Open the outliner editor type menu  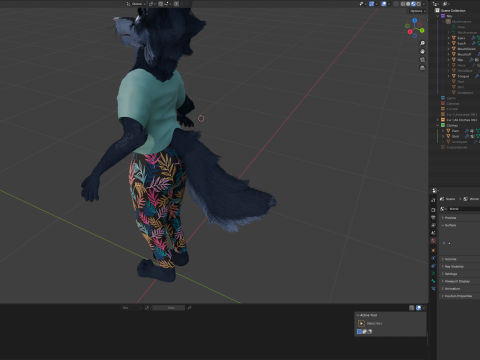(435, 4)
